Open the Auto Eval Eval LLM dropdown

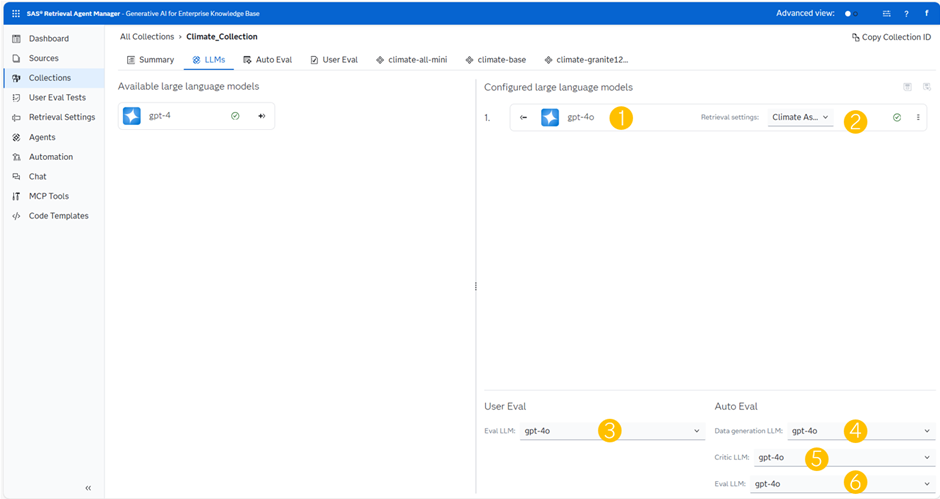point(843,483)
